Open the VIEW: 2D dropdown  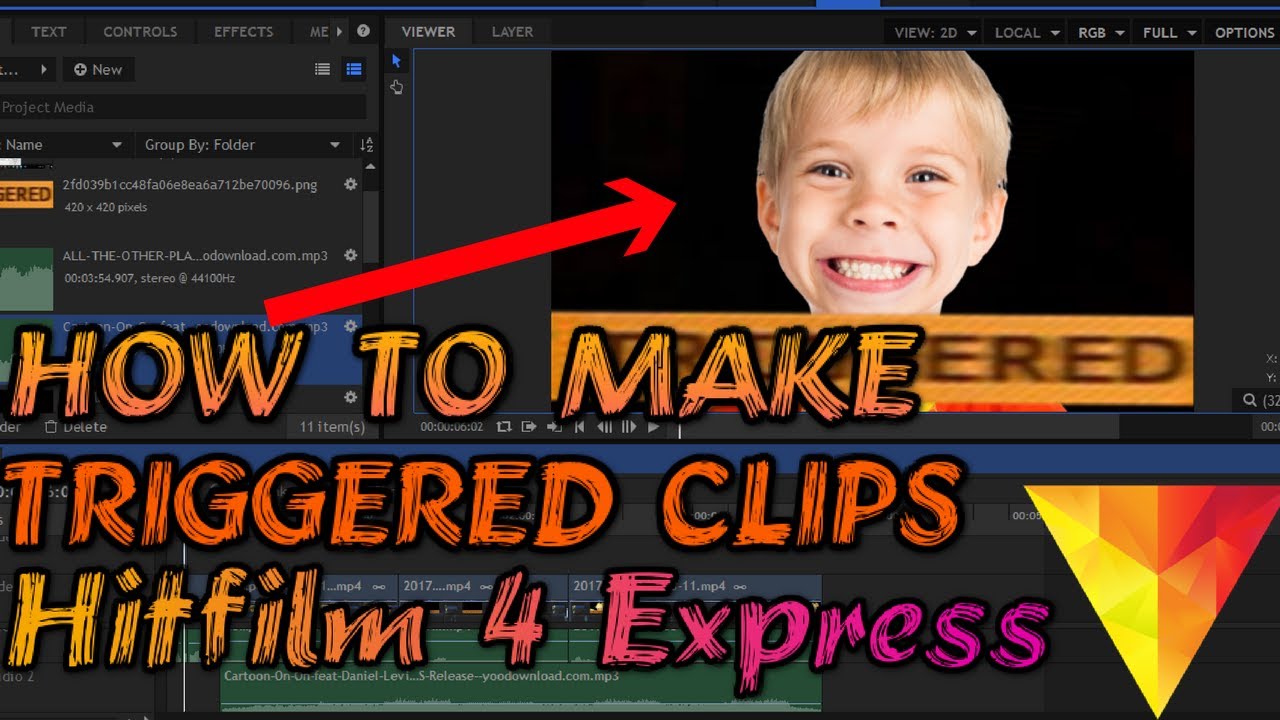pyautogui.click(x=934, y=32)
